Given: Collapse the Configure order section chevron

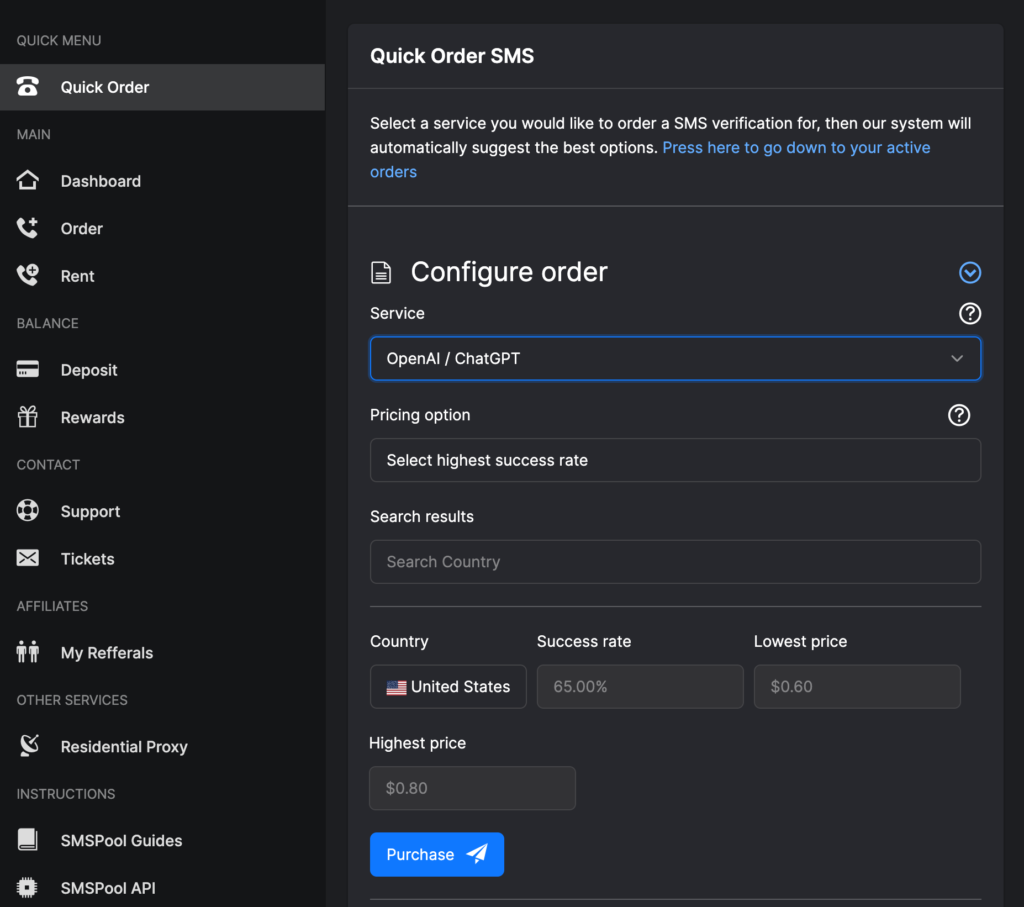Looking at the screenshot, I should click(970, 272).
